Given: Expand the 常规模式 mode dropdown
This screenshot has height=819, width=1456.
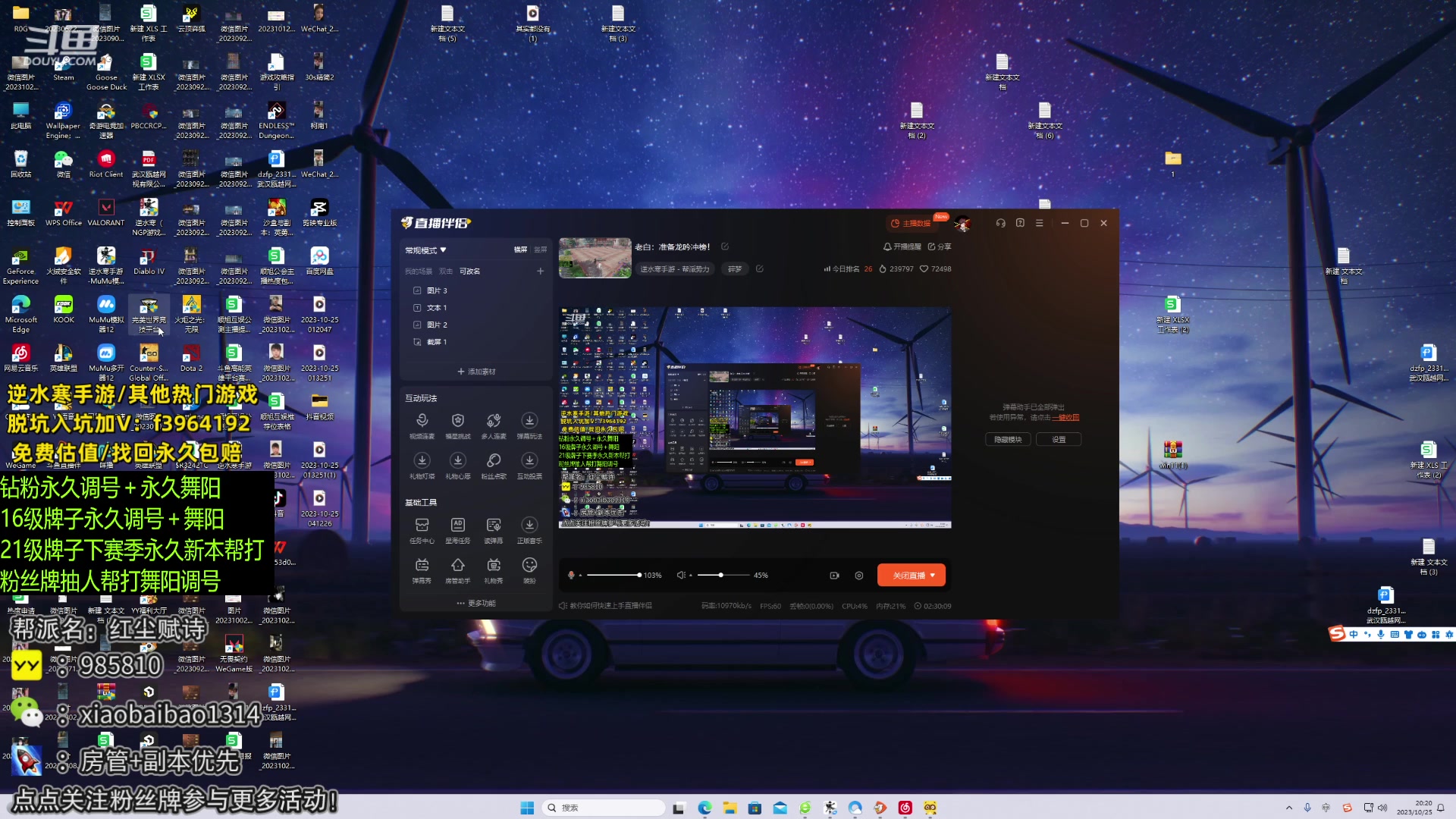Looking at the screenshot, I should (x=425, y=250).
